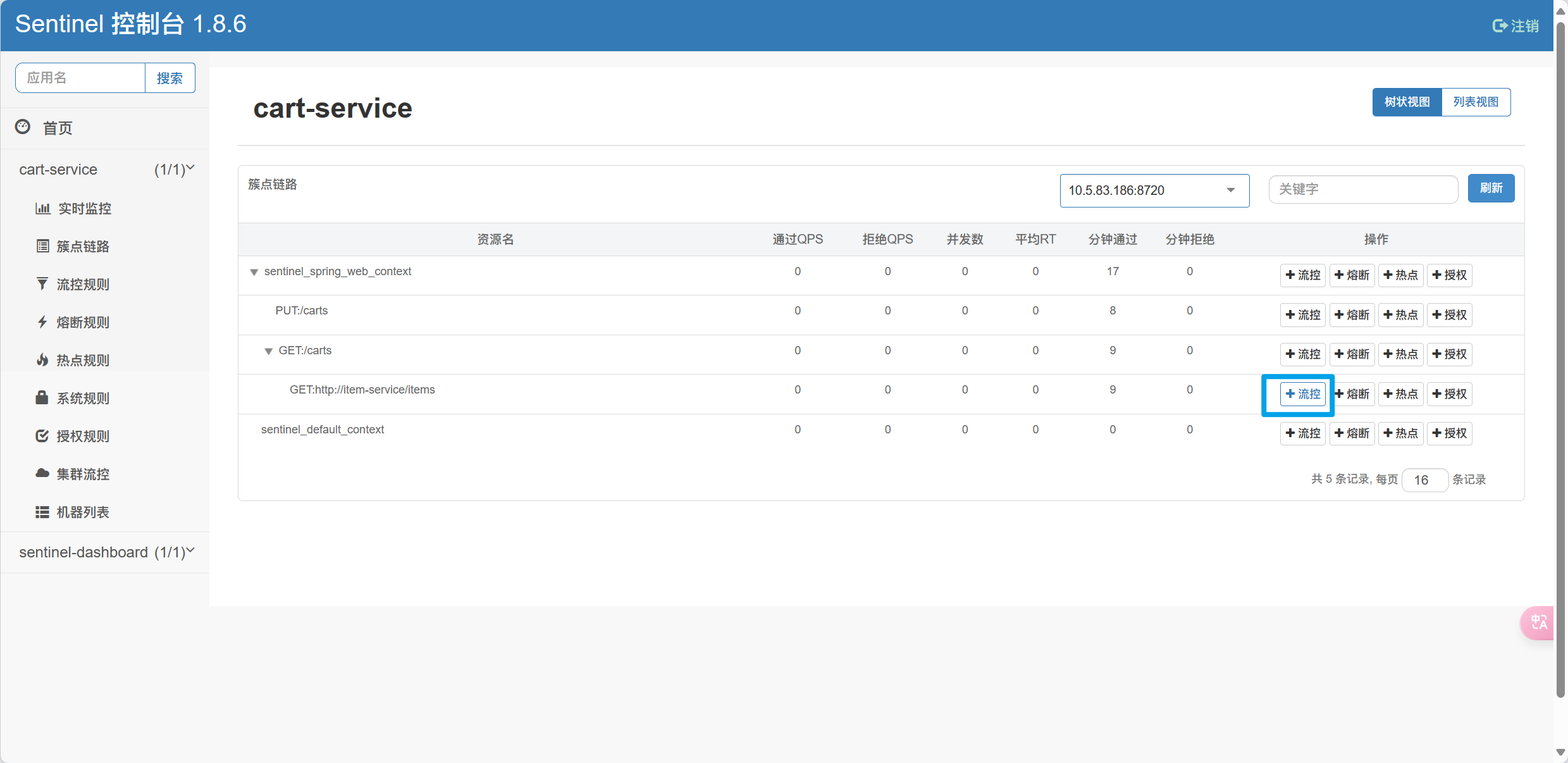Click the 刷新 refresh button
The height and width of the screenshot is (763, 1568).
(1490, 189)
